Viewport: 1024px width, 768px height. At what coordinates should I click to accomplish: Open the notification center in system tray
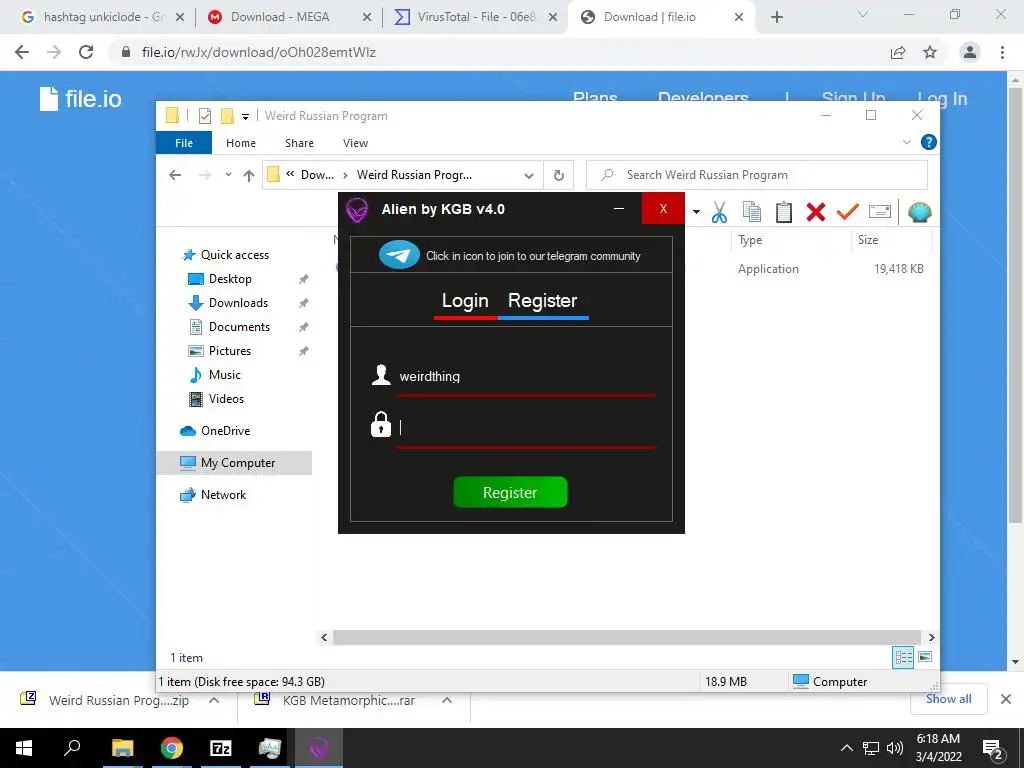click(993, 748)
